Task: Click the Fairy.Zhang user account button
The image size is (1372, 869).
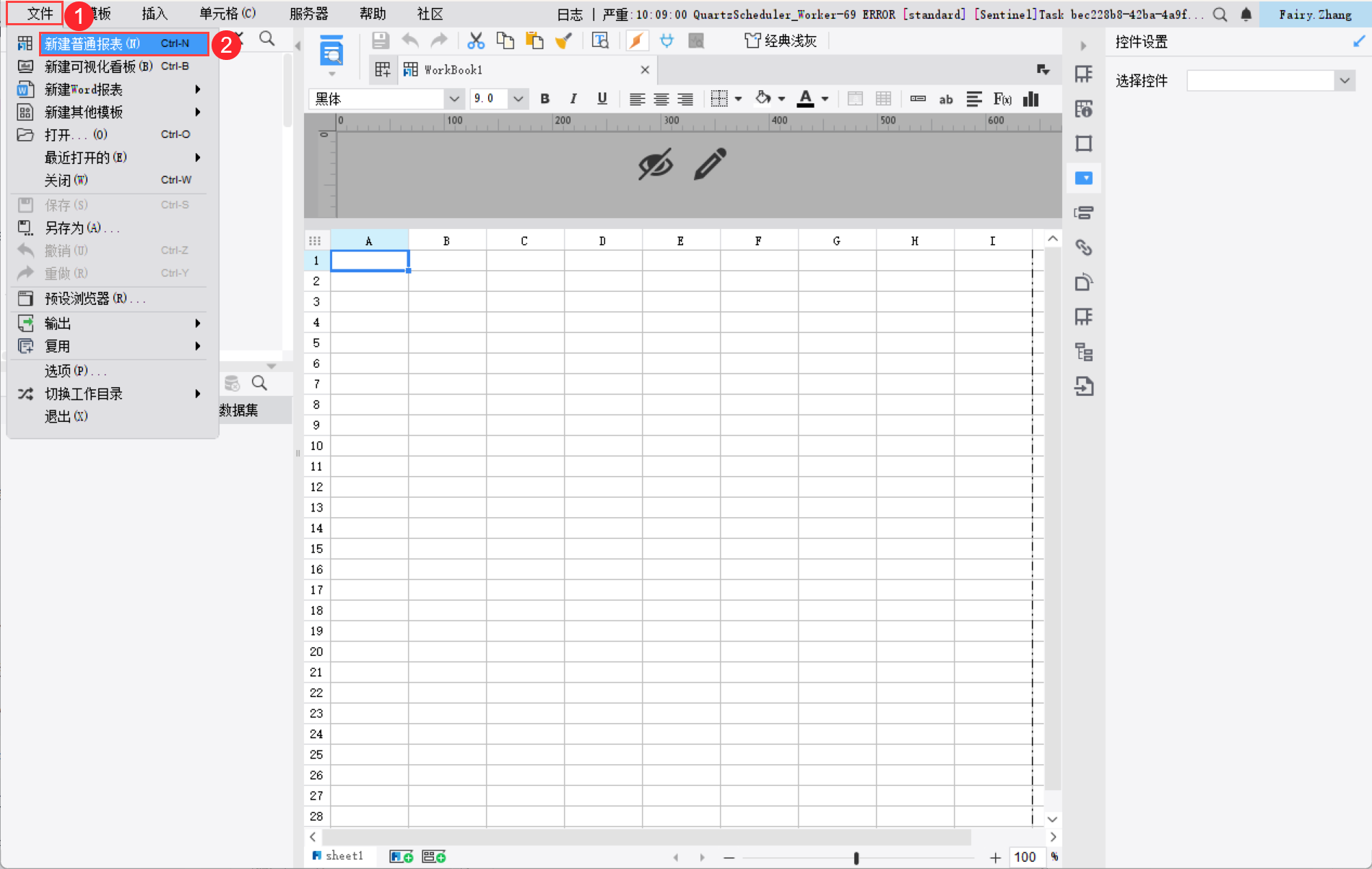Action: pyautogui.click(x=1315, y=14)
